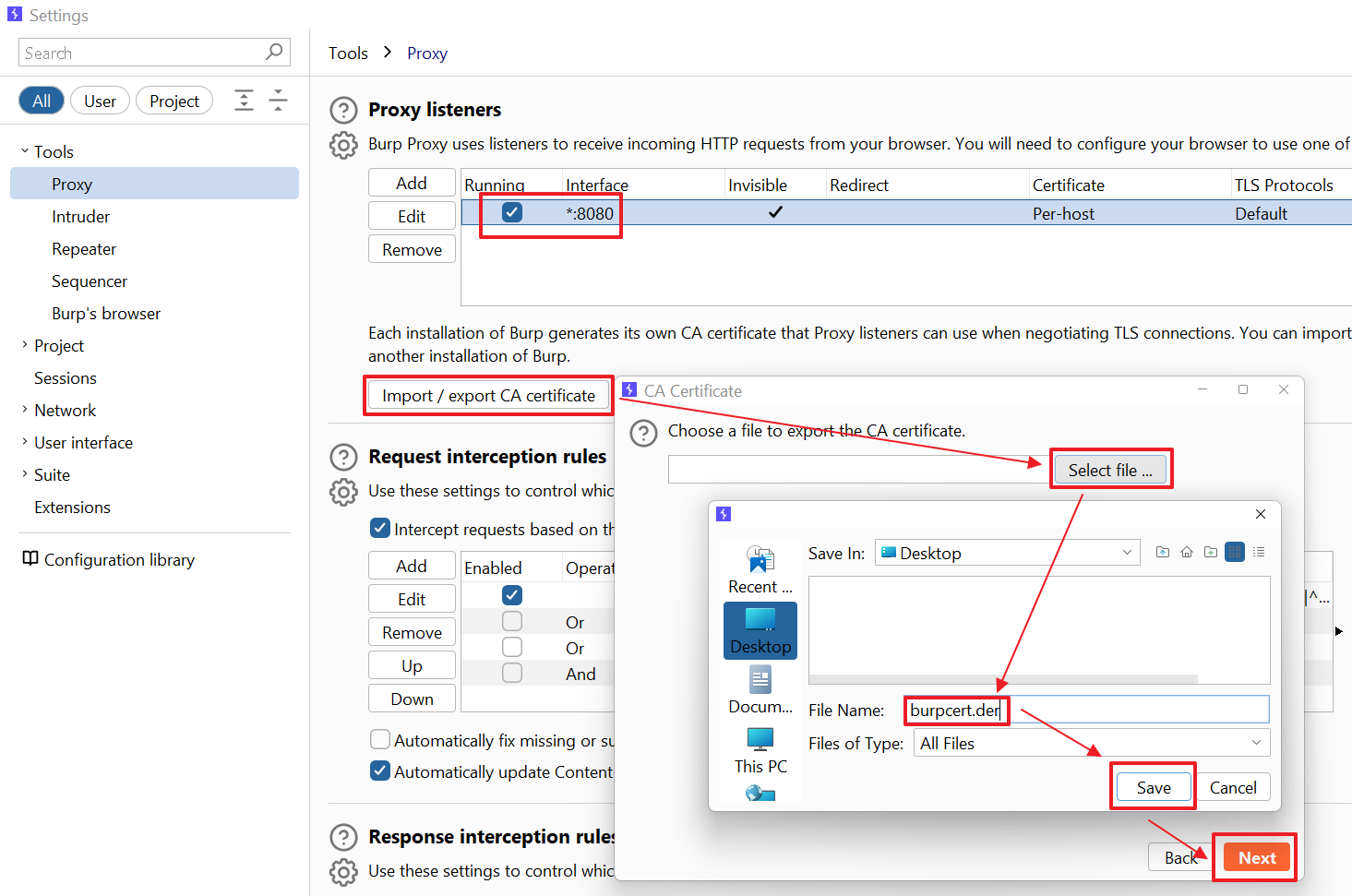The image size is (1352, 896).
Task: Go up one folder level icon
Action: click(x=1163, y=553)
